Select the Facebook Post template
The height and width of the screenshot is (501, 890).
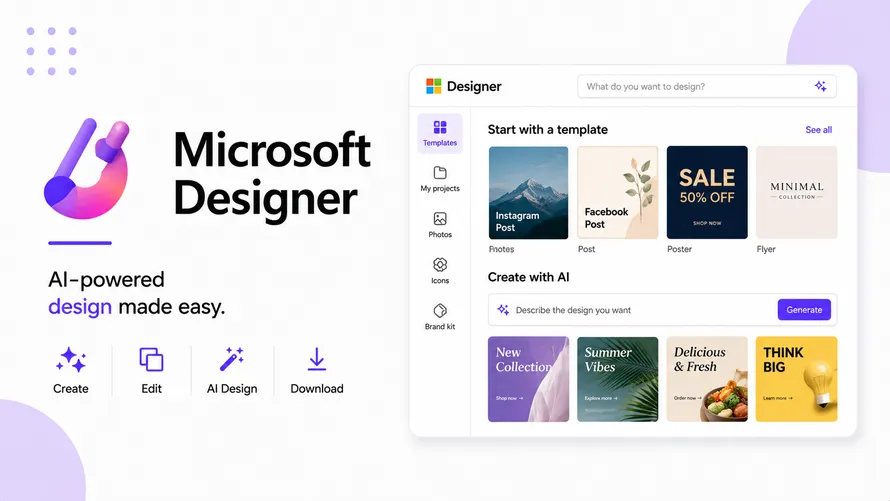pyautogui.click(x=618, y=193)
